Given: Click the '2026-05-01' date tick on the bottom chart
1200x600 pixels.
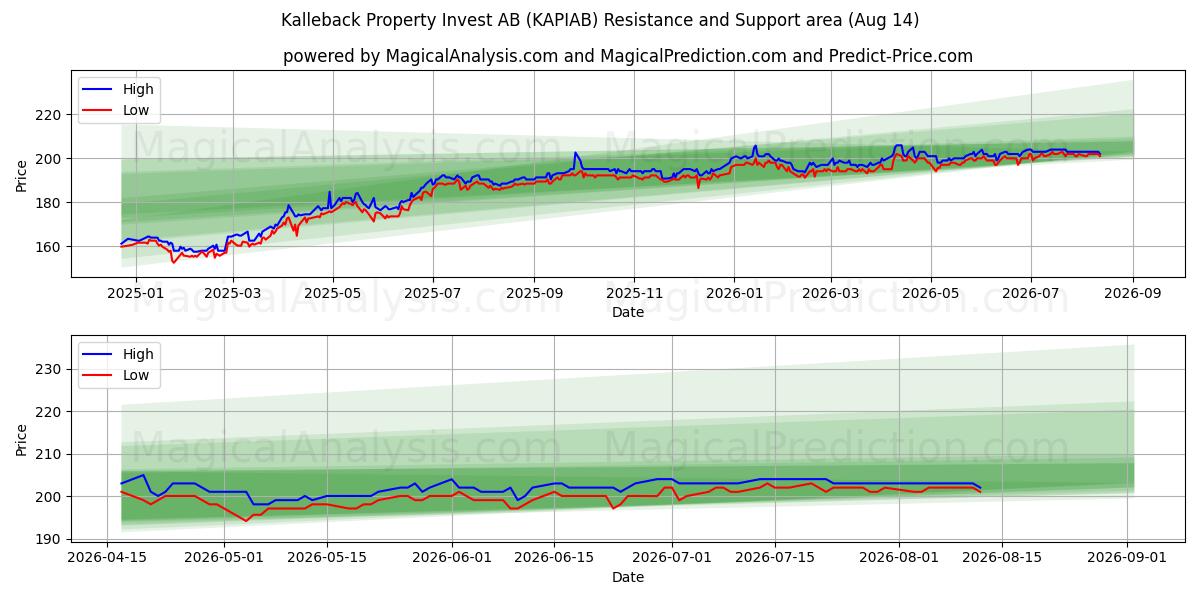Looking at the screenshot, I should (x=223, y=559).
